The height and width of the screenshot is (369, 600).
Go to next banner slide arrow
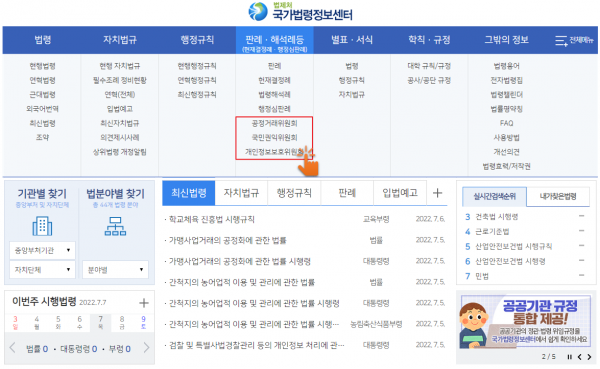[x=589, y=357]
